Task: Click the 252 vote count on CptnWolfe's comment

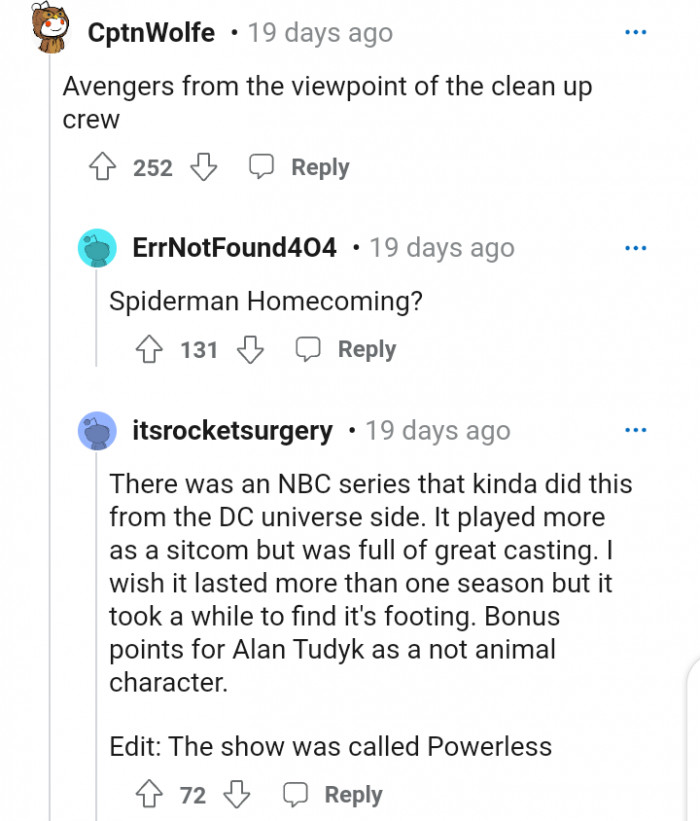Action: pos(152,167)
